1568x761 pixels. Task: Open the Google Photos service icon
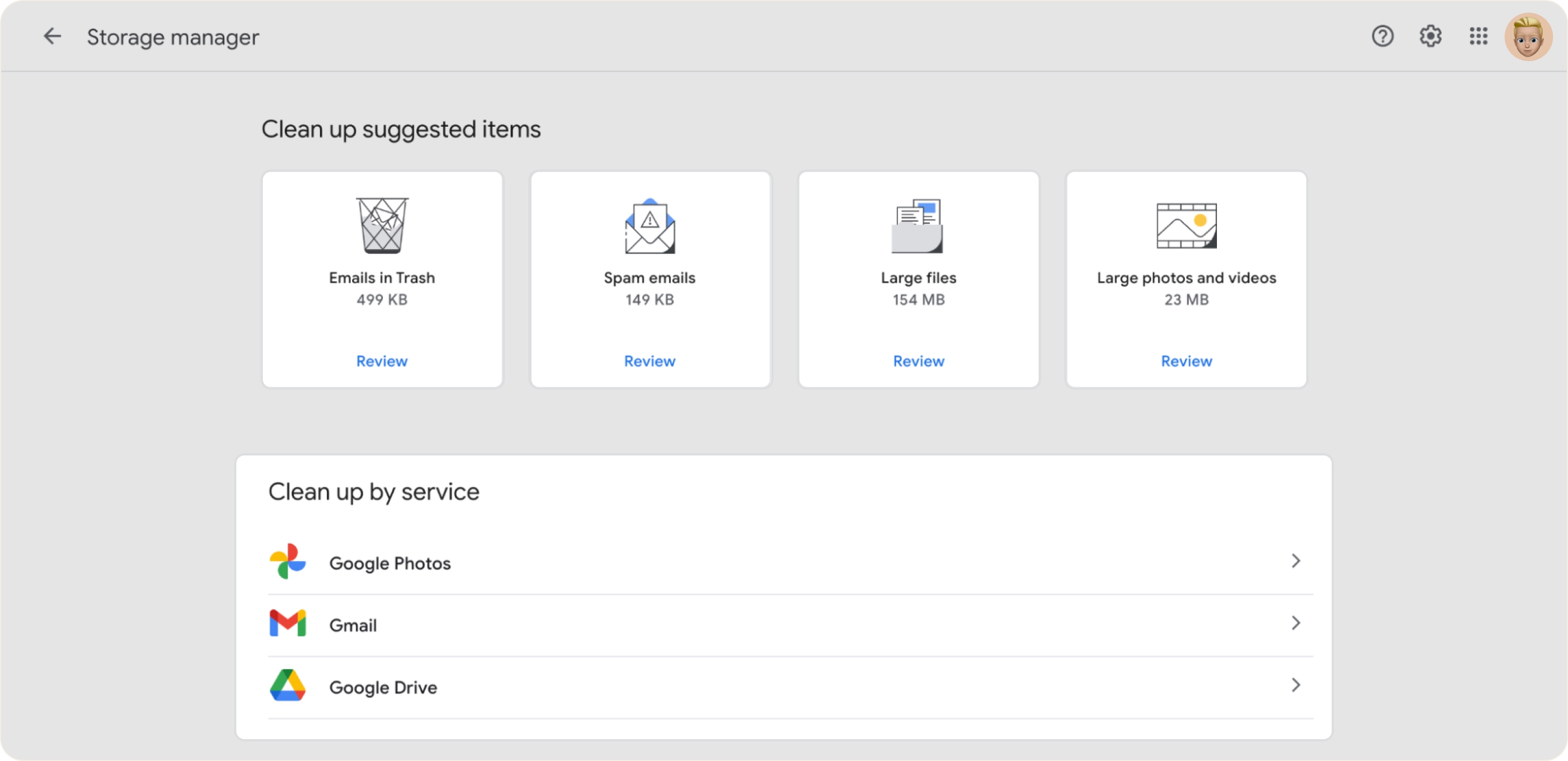(287, 562)
